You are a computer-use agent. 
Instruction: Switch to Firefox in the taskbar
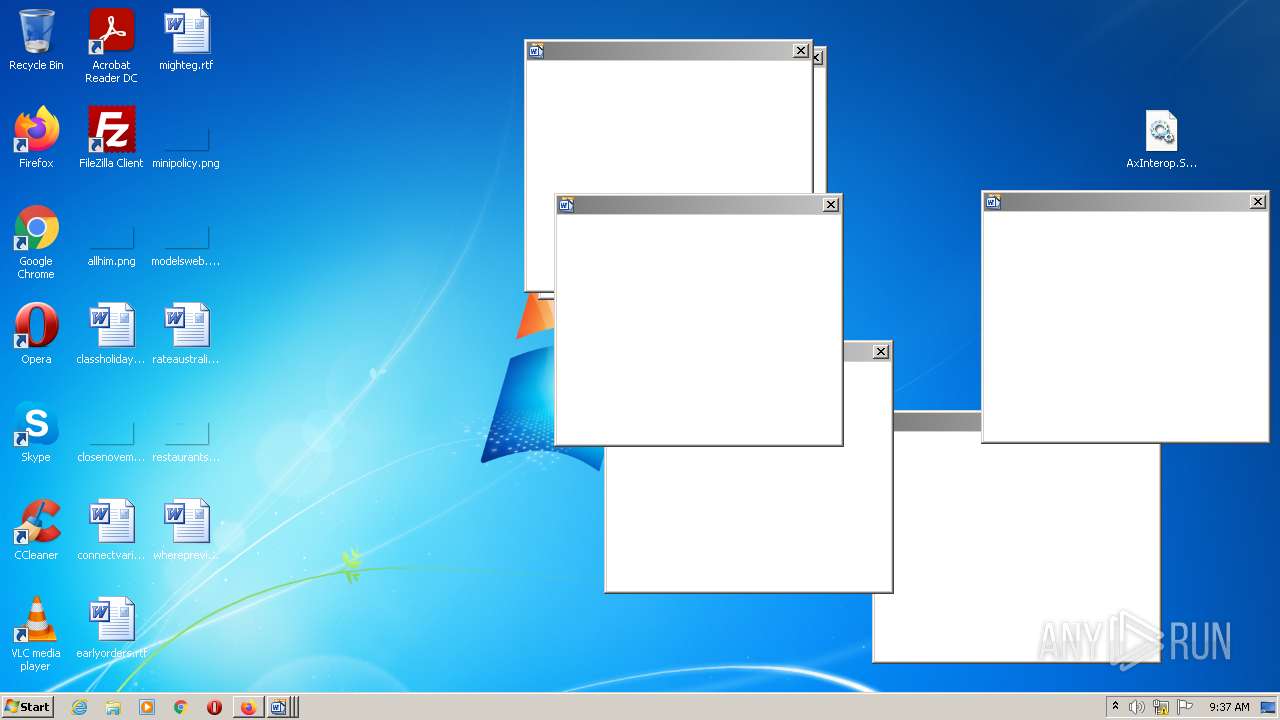coord(248,707)
